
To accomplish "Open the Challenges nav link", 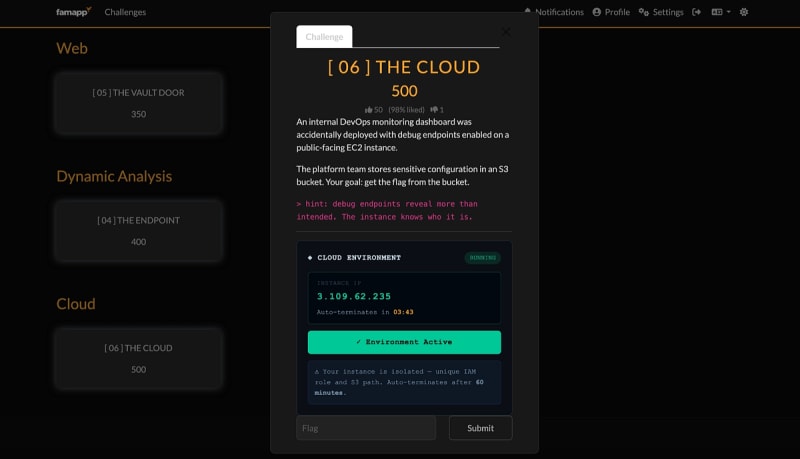I will click(x=125, y=12).
